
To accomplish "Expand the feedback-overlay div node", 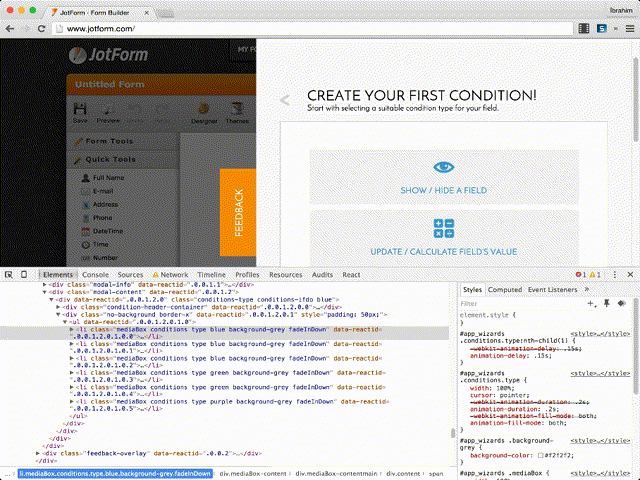I will coord(38,453).
